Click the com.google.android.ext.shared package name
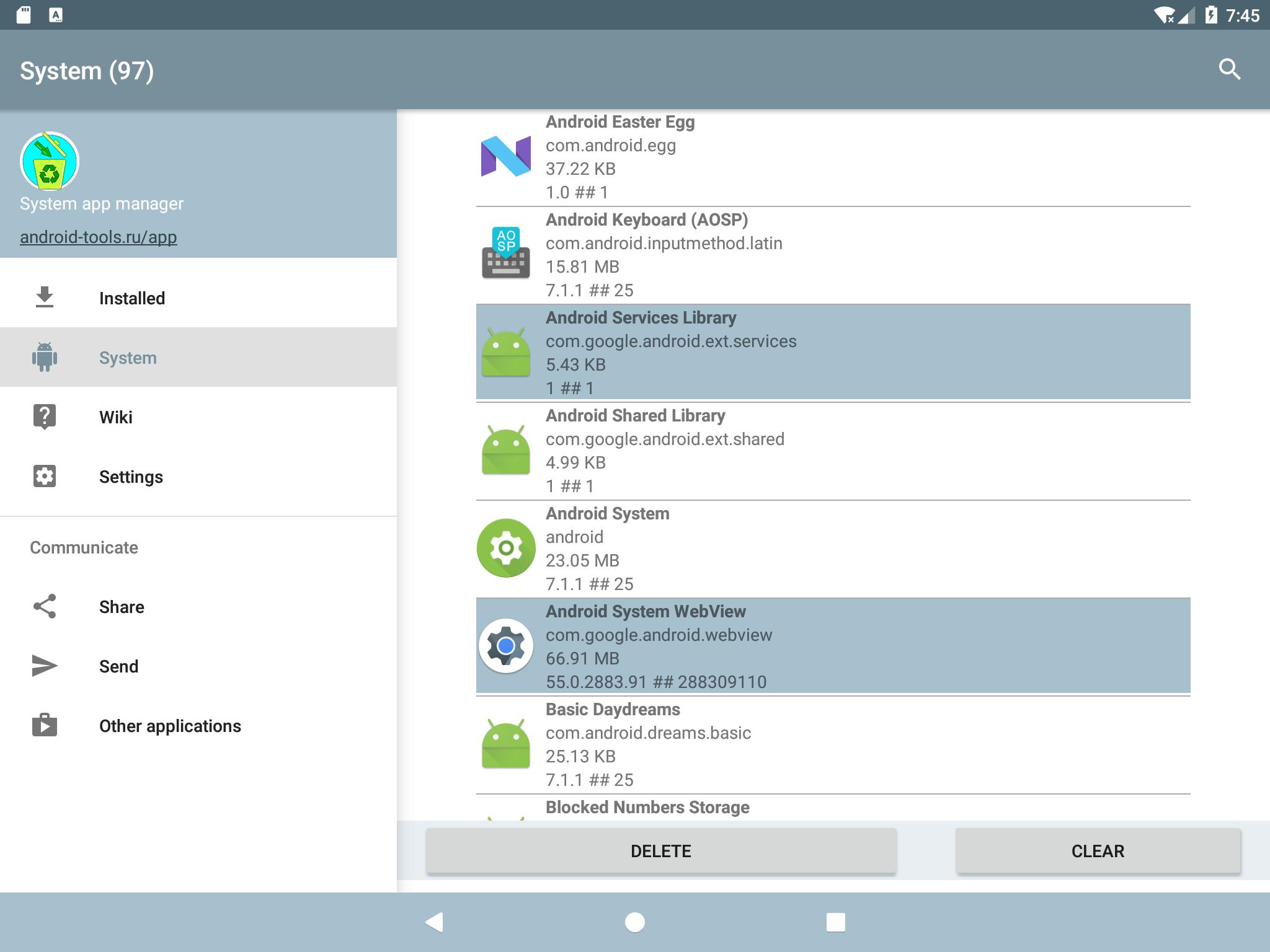The image size is (1270, 952). [665, 439]
